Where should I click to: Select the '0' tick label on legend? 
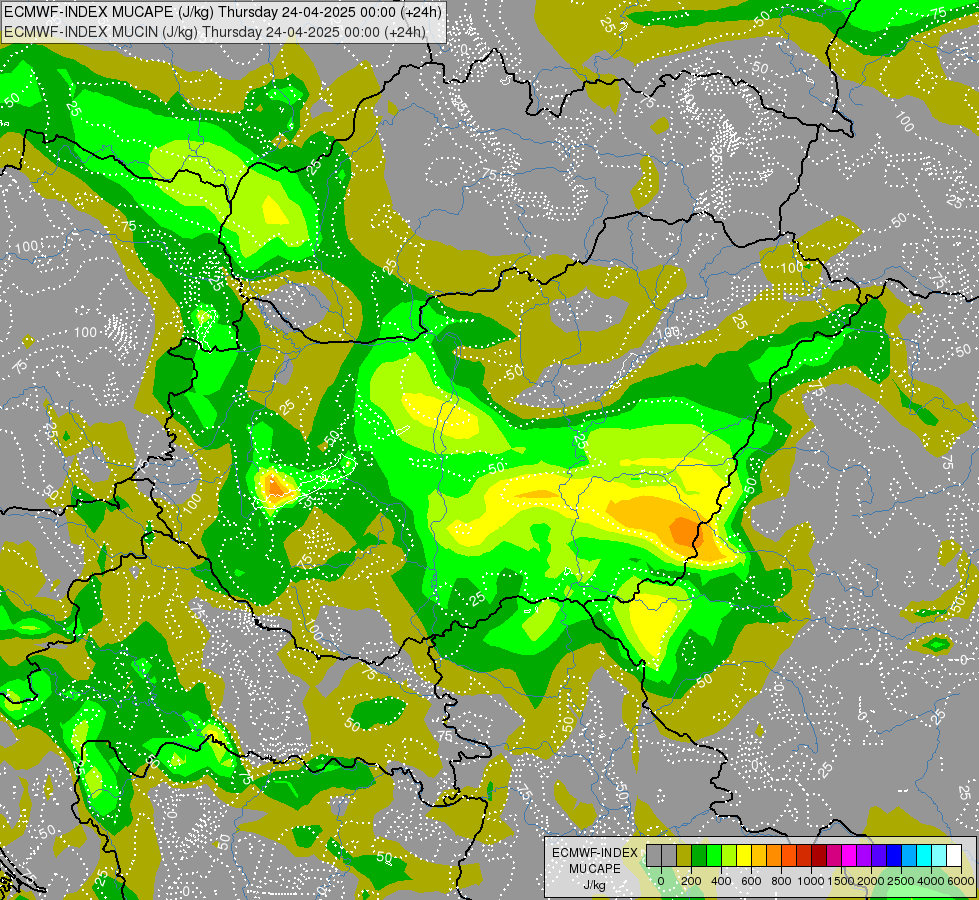coord(661,881)
